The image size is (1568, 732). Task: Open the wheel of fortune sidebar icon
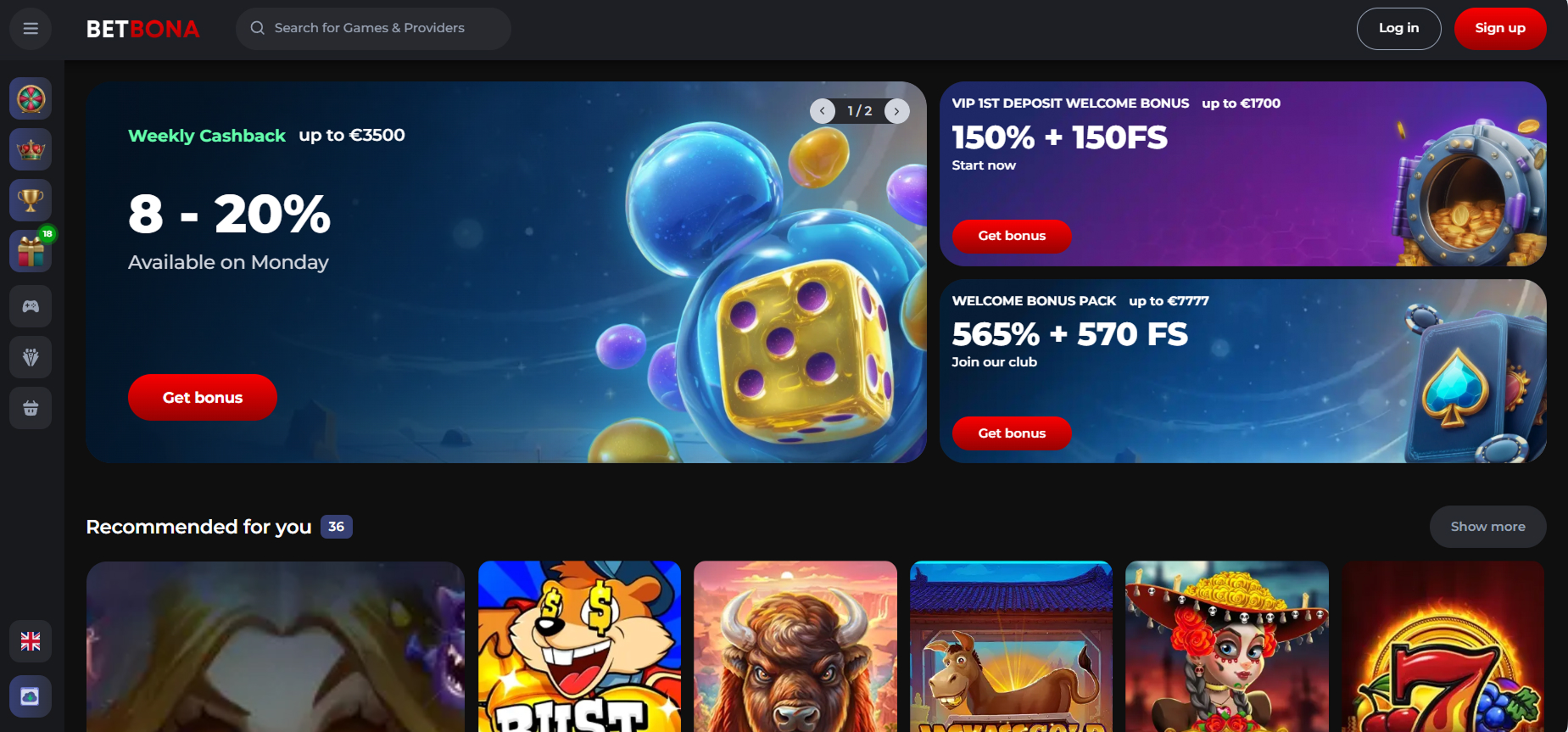point(31,99)
